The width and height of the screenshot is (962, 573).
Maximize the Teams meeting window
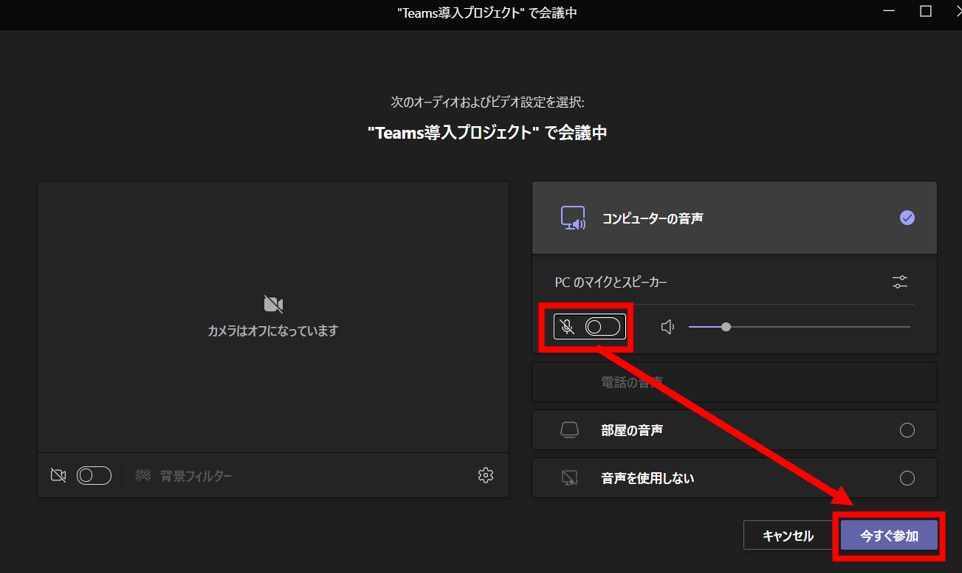(x=926, y=12)
